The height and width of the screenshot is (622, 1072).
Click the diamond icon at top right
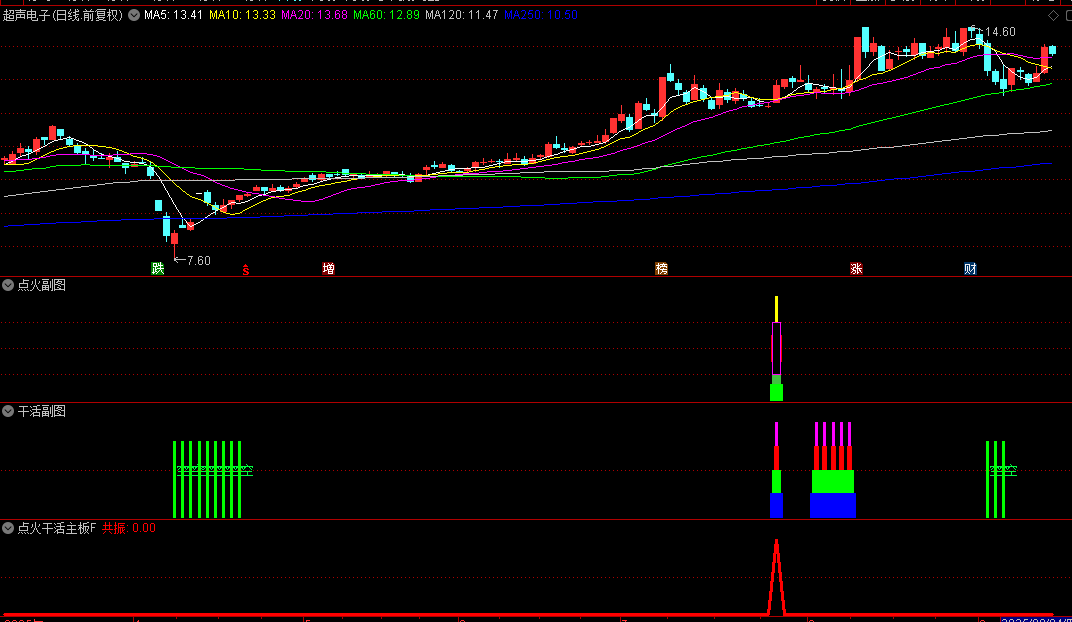click(1053, 15)
